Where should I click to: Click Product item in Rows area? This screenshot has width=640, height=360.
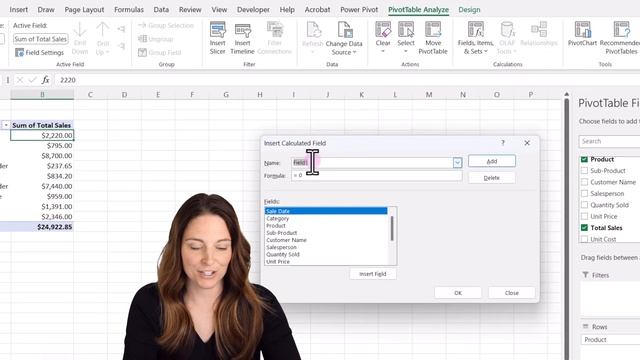(611, 340)
